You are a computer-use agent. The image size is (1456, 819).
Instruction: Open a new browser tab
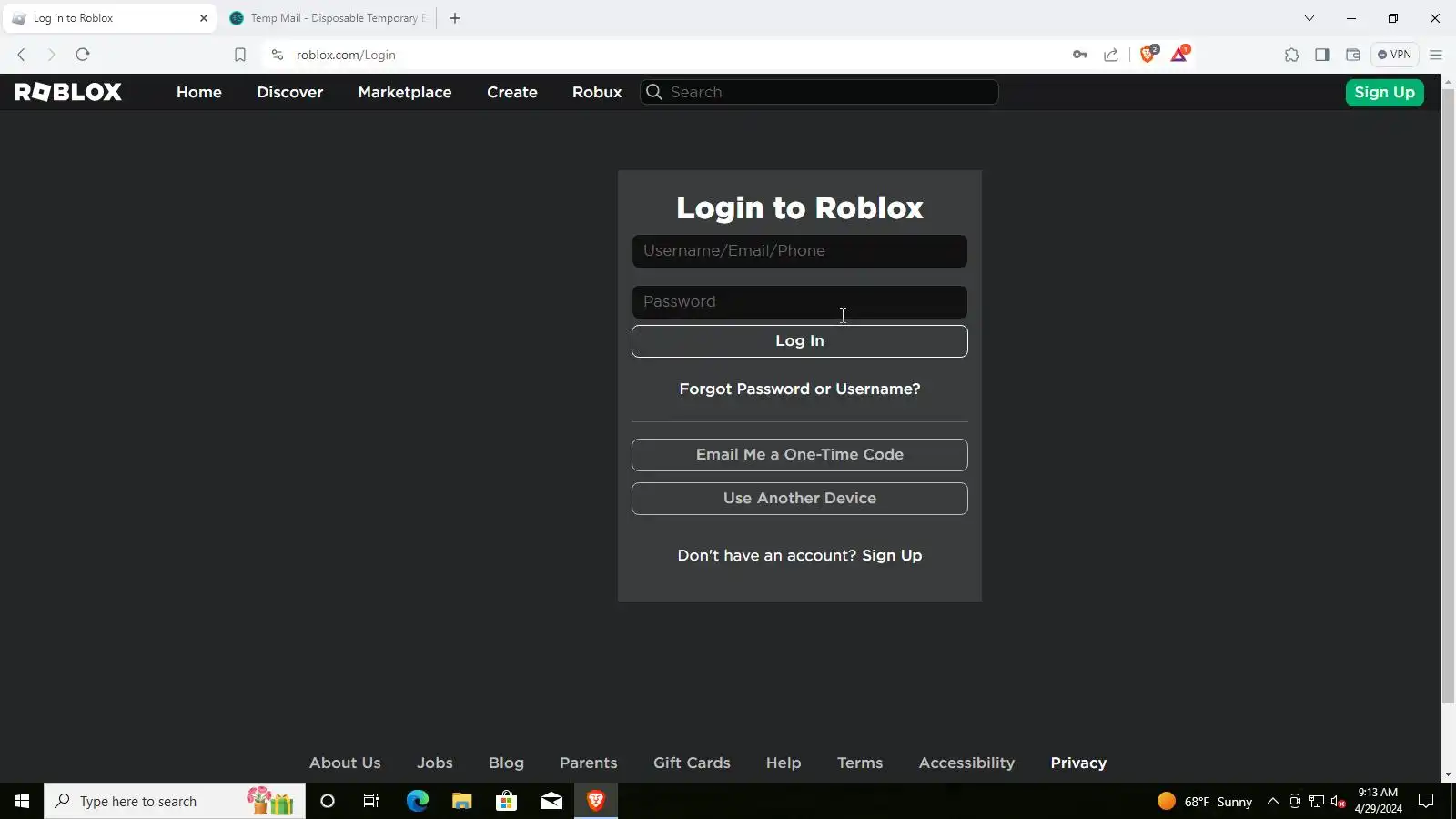coord(455,18)
